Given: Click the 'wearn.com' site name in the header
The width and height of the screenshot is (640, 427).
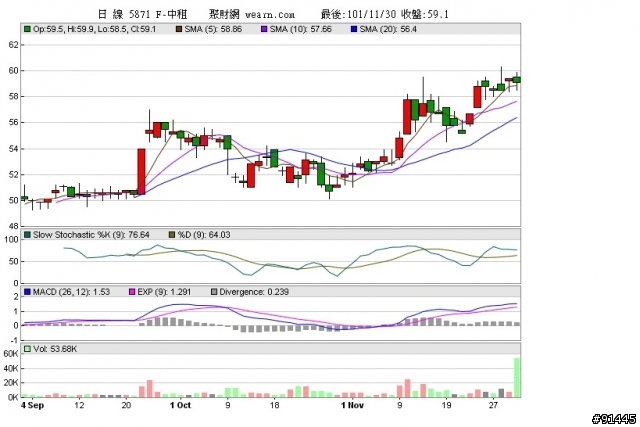Looking at the screenshot, I should pyautogui.click(x=270, y=15).
